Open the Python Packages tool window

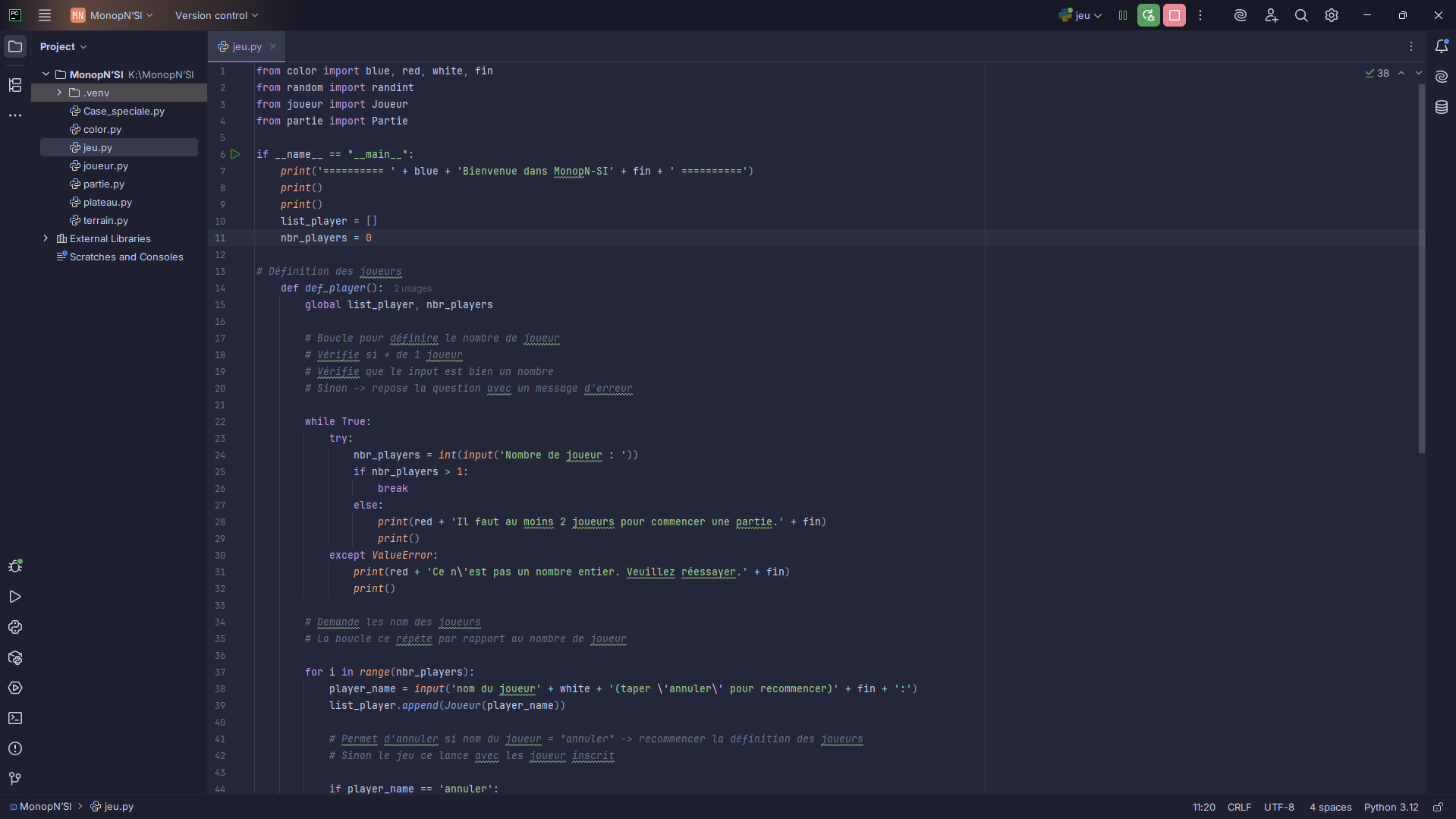(x=15, y=658)
